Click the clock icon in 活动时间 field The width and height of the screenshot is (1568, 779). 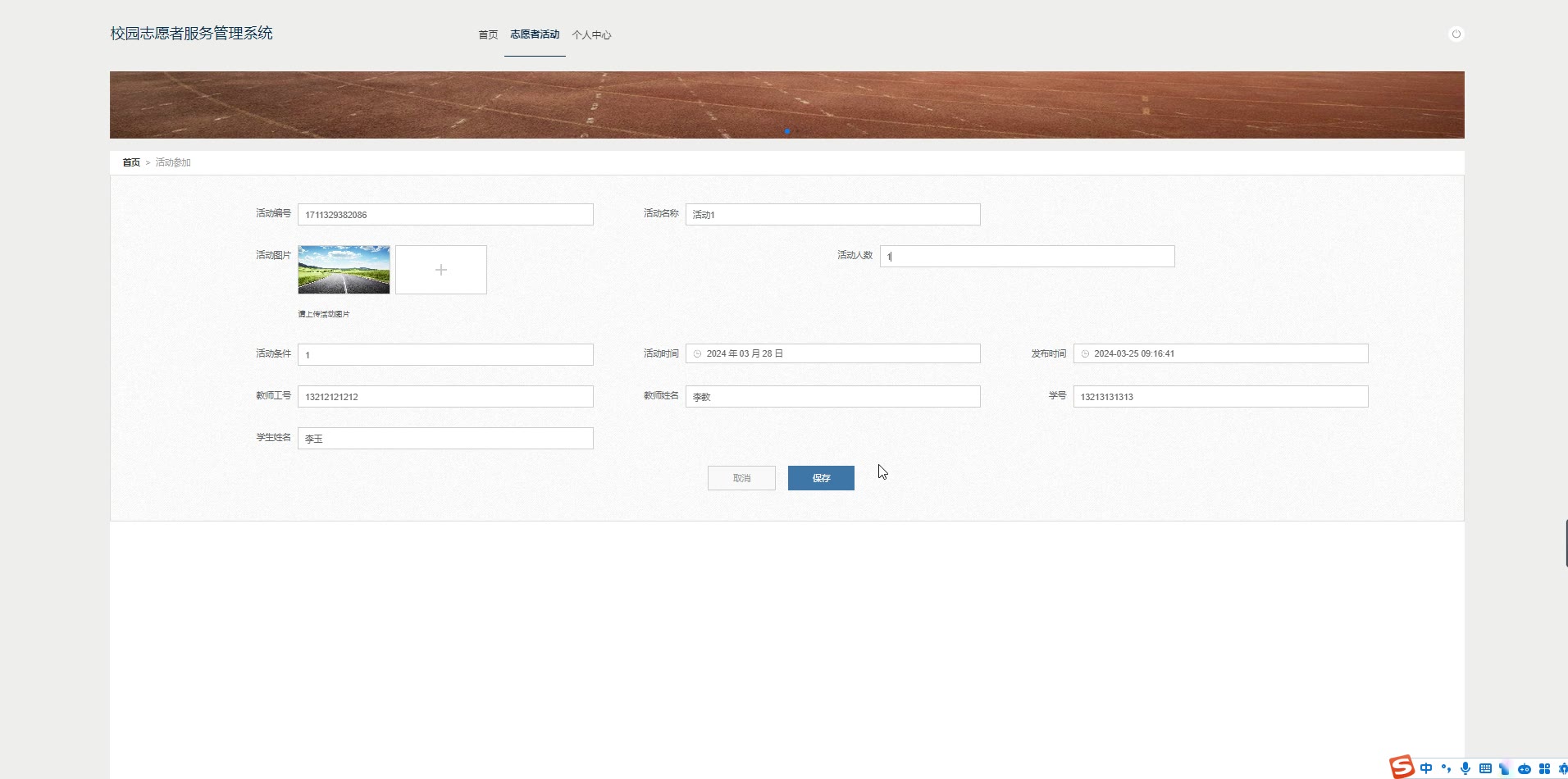point(698,354)
